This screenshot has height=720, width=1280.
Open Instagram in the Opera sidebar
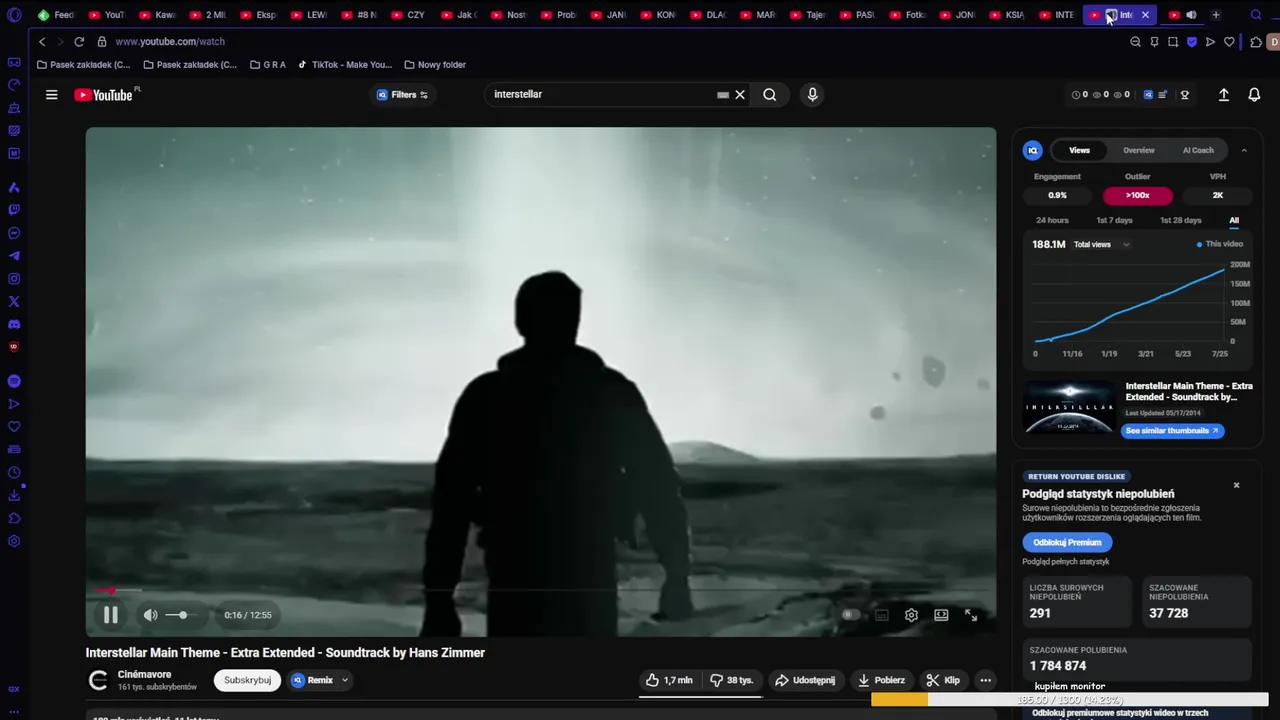coord(14,279)
